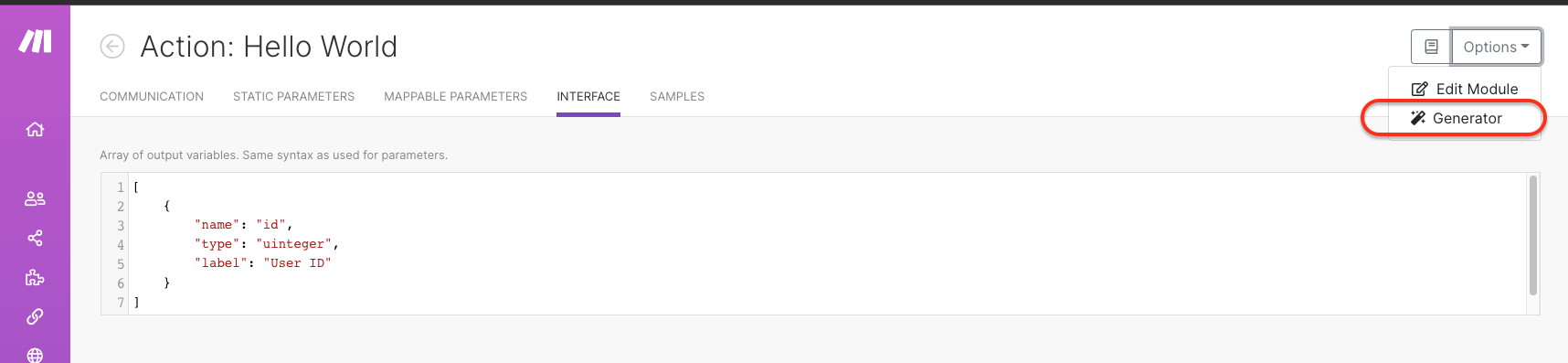Click the line number 1 gutter
Viewport: 1568px width, 363px height.
click(120, 187)
